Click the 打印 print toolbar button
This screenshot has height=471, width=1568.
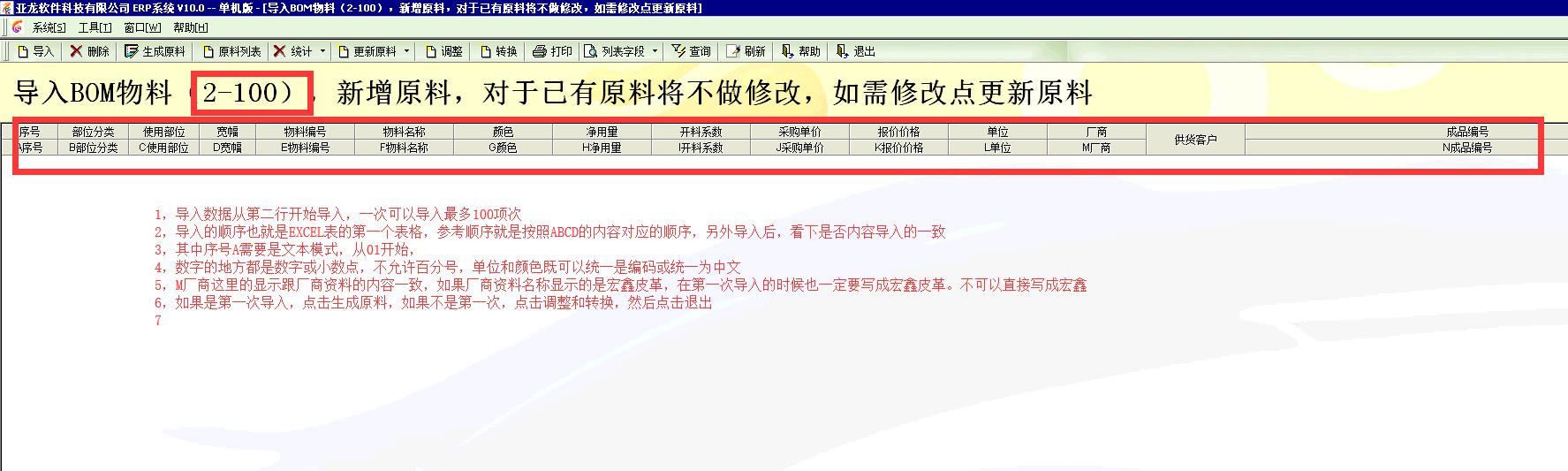553,51
